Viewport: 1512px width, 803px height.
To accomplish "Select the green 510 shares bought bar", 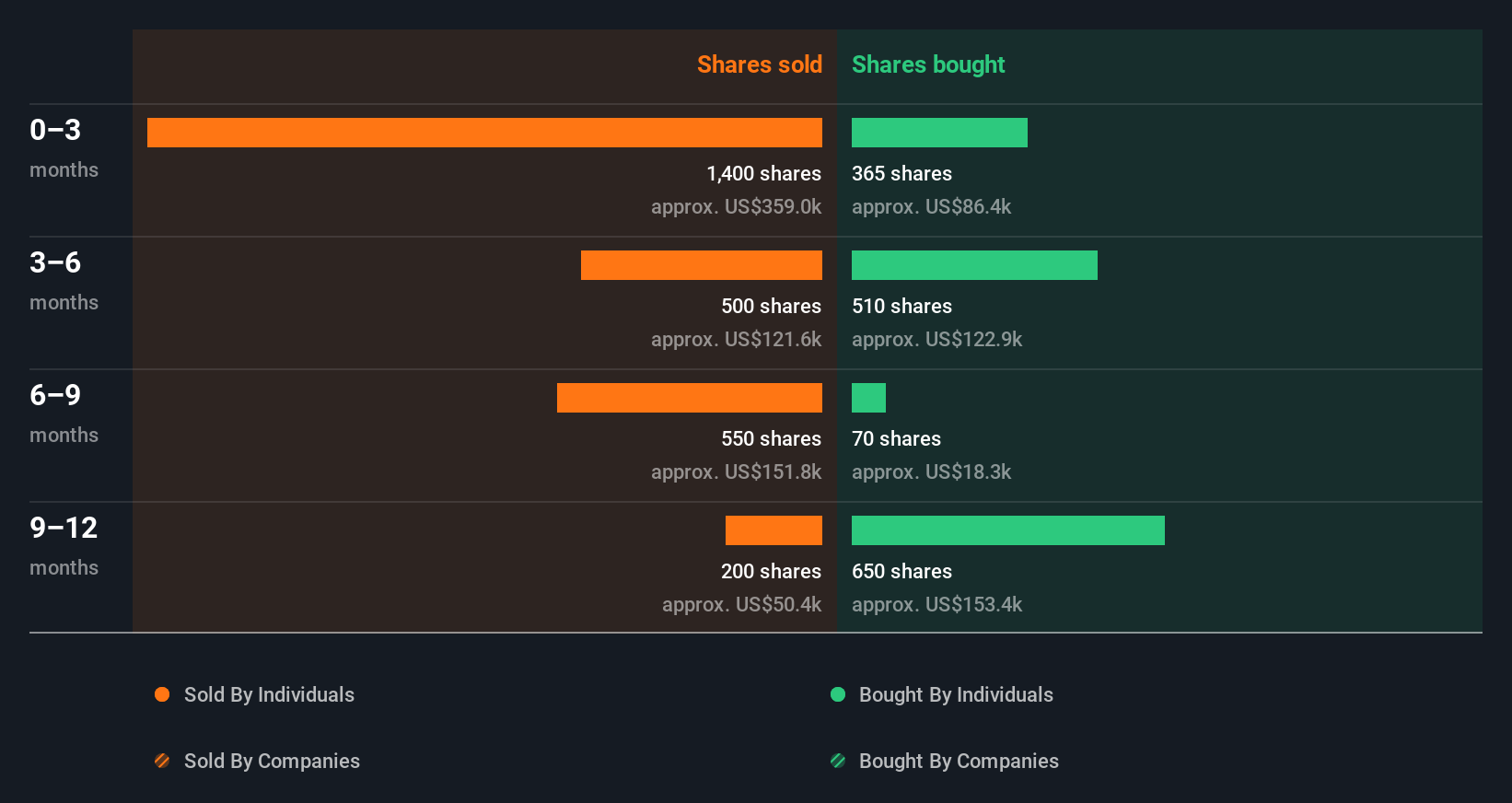I will click(x=974, y=265).
